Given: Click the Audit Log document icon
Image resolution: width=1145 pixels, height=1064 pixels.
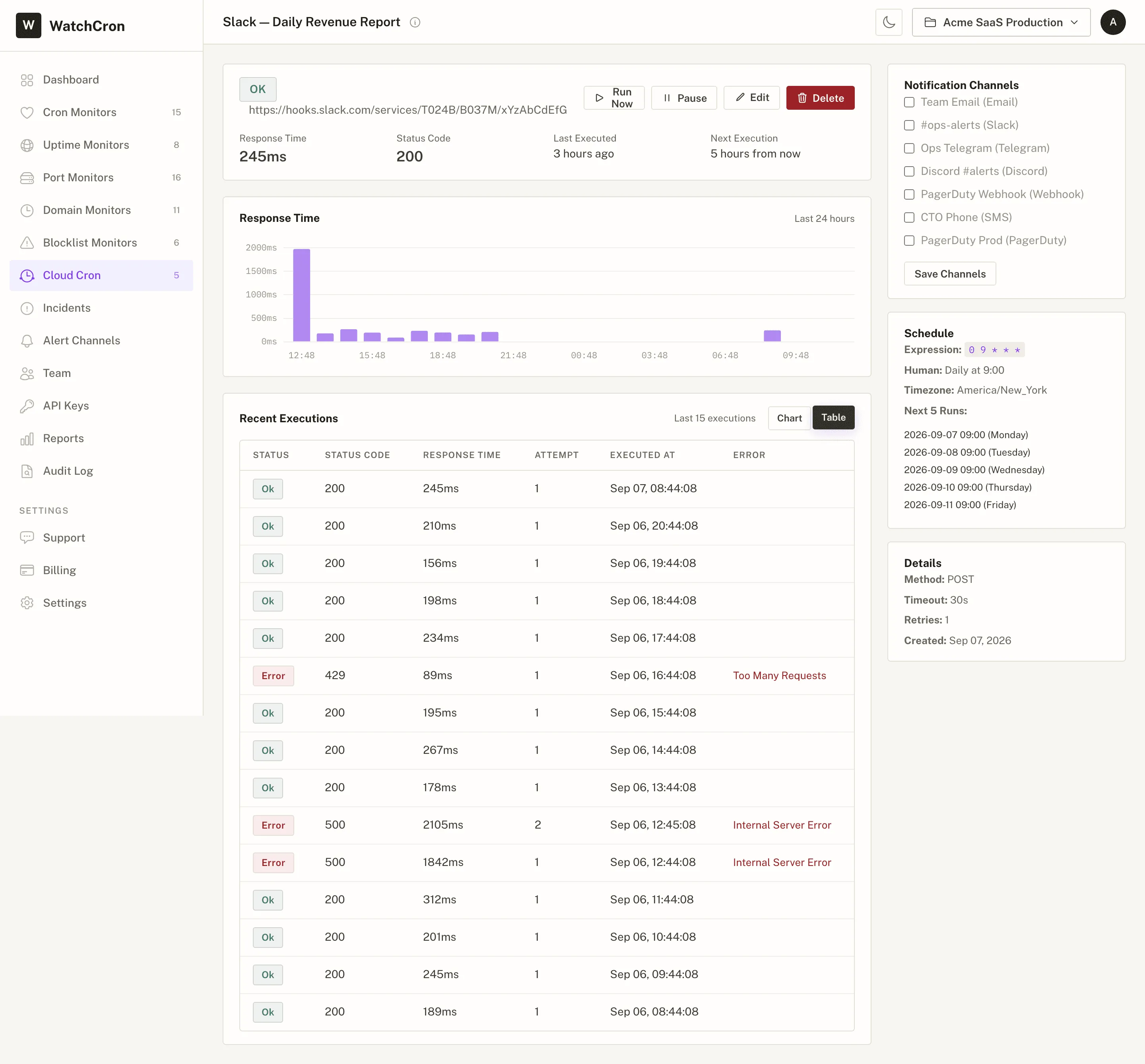Looking at the screenshot, I should coord(27,472).
